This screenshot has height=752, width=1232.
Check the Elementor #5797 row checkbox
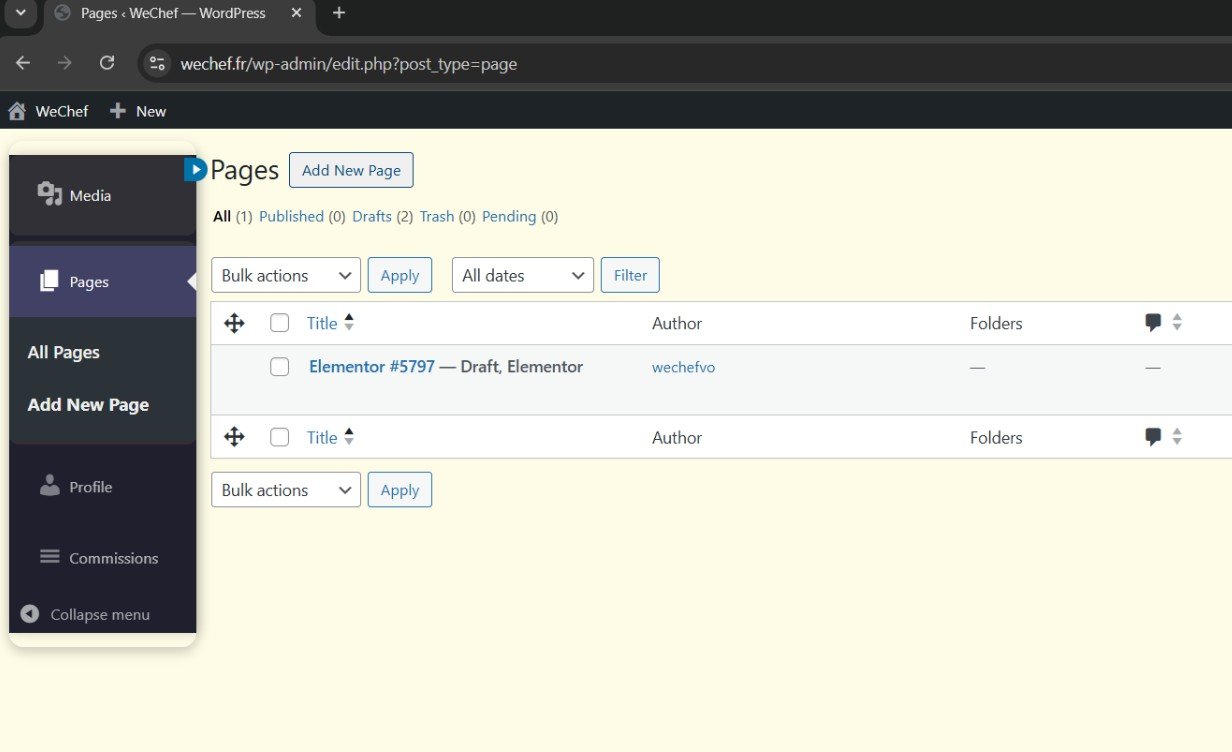click(280, 367)
